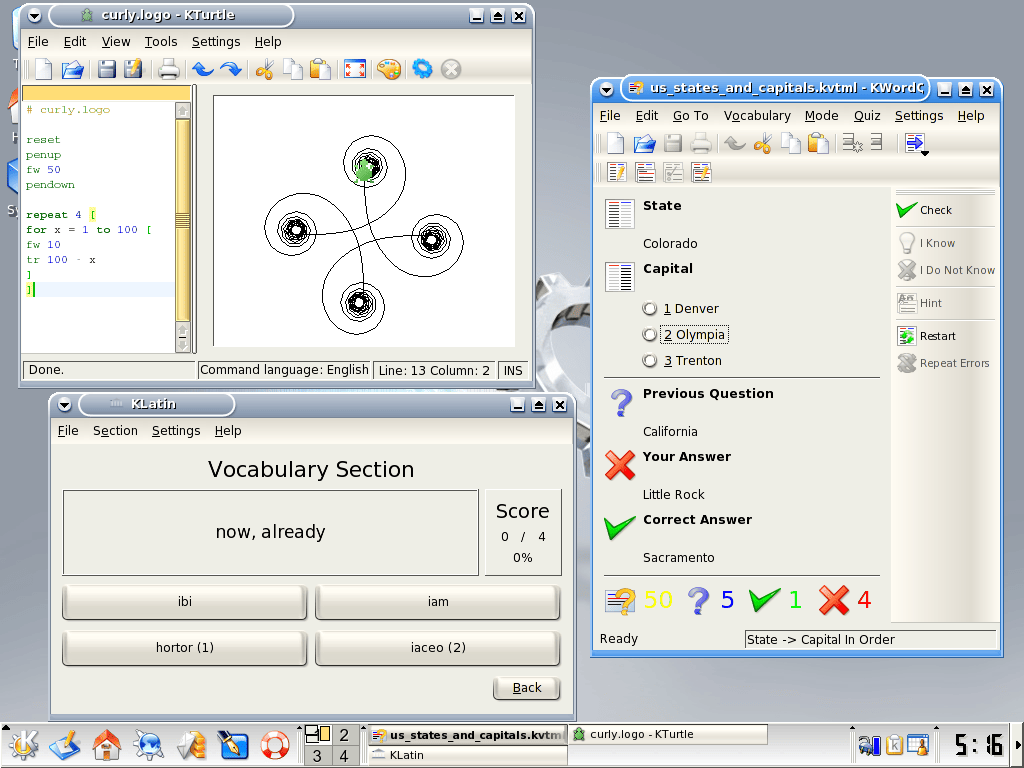This screenshot has width=1024, height=768.
Task: Choose the 'iam' answer button
Action: [x=437, y=602]
